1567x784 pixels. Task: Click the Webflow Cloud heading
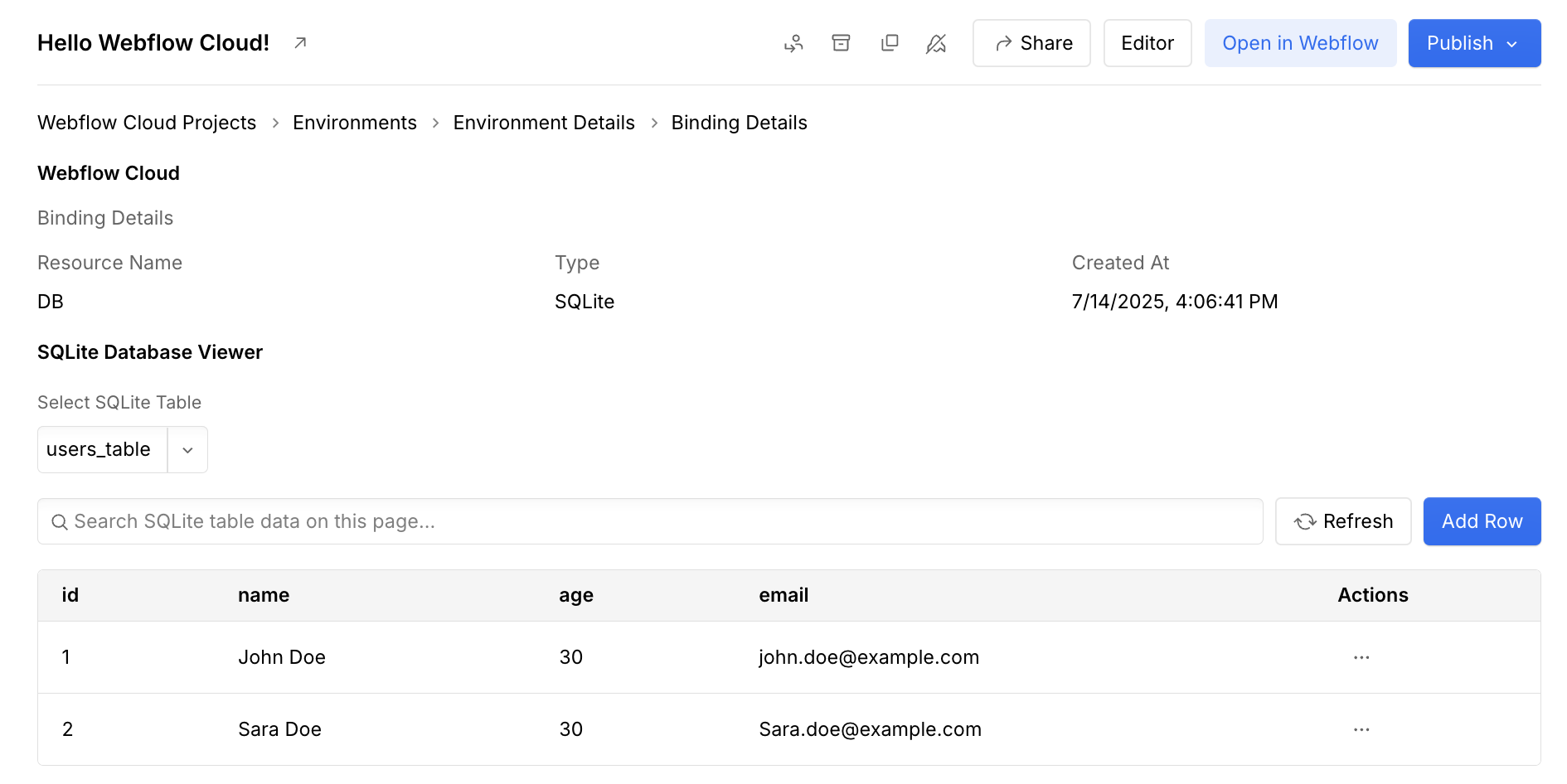point(109,173)
